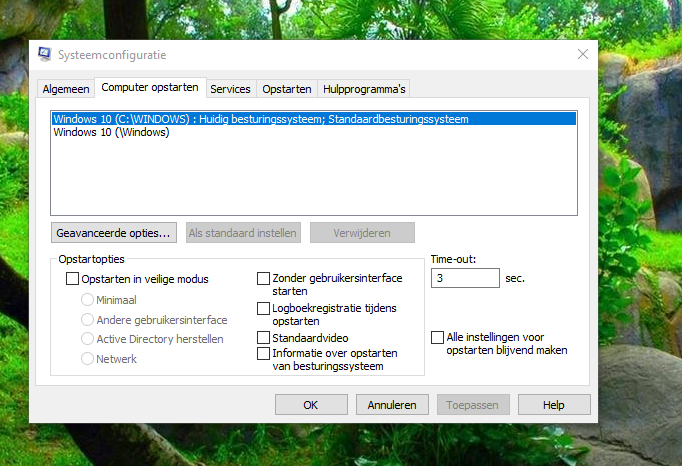Image resolution: width=682 pixels, height=466 pixels.
Task: Click the Als standaard instellen button
Action: click(243, 233)
